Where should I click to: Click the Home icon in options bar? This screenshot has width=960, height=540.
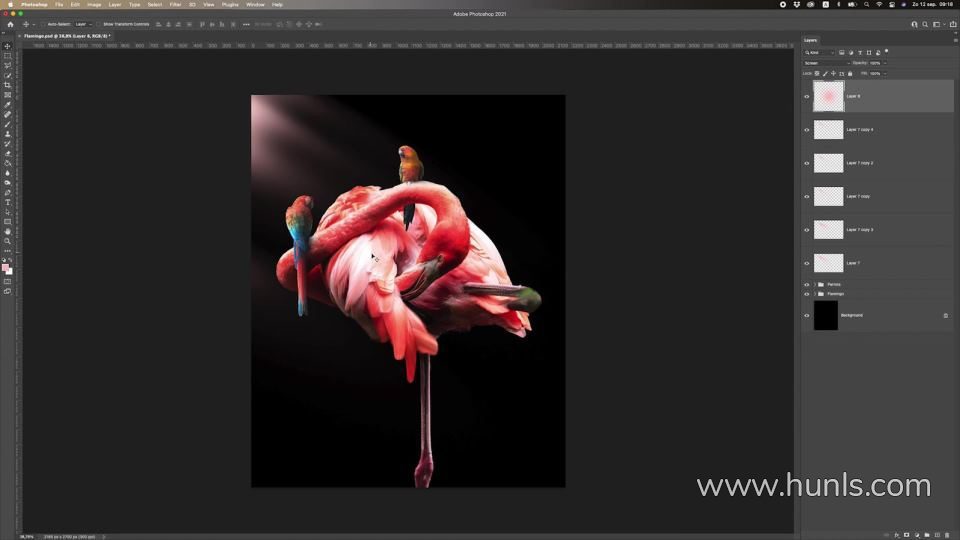pos(10,23)
